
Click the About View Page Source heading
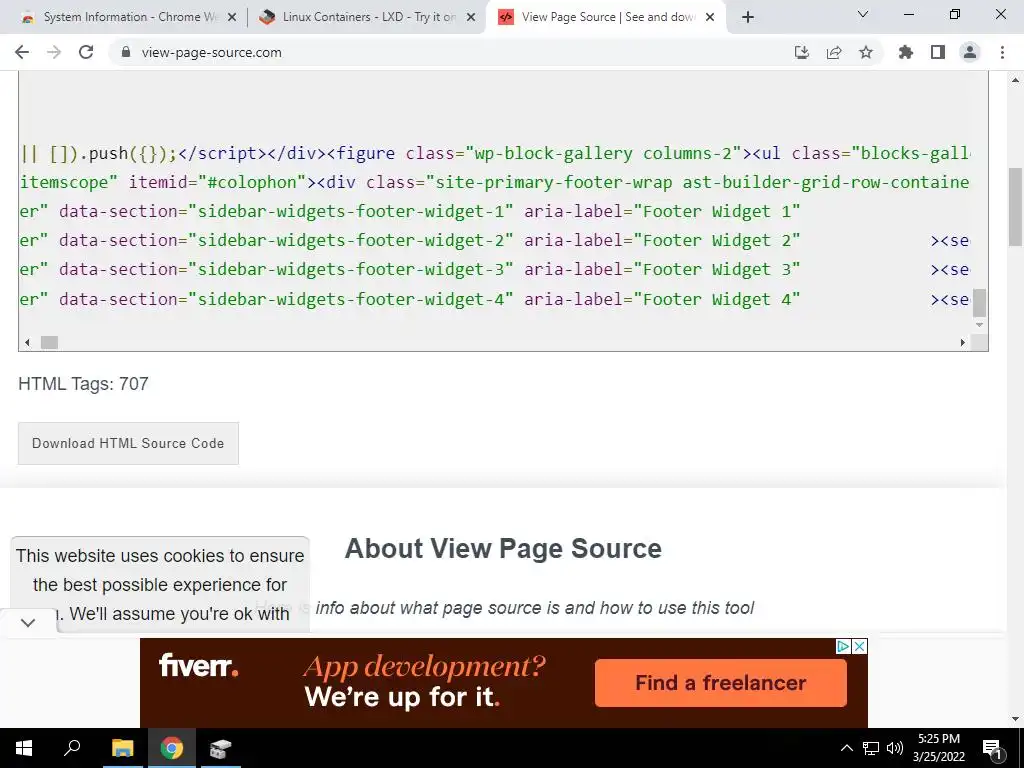(x=503, y=549)
